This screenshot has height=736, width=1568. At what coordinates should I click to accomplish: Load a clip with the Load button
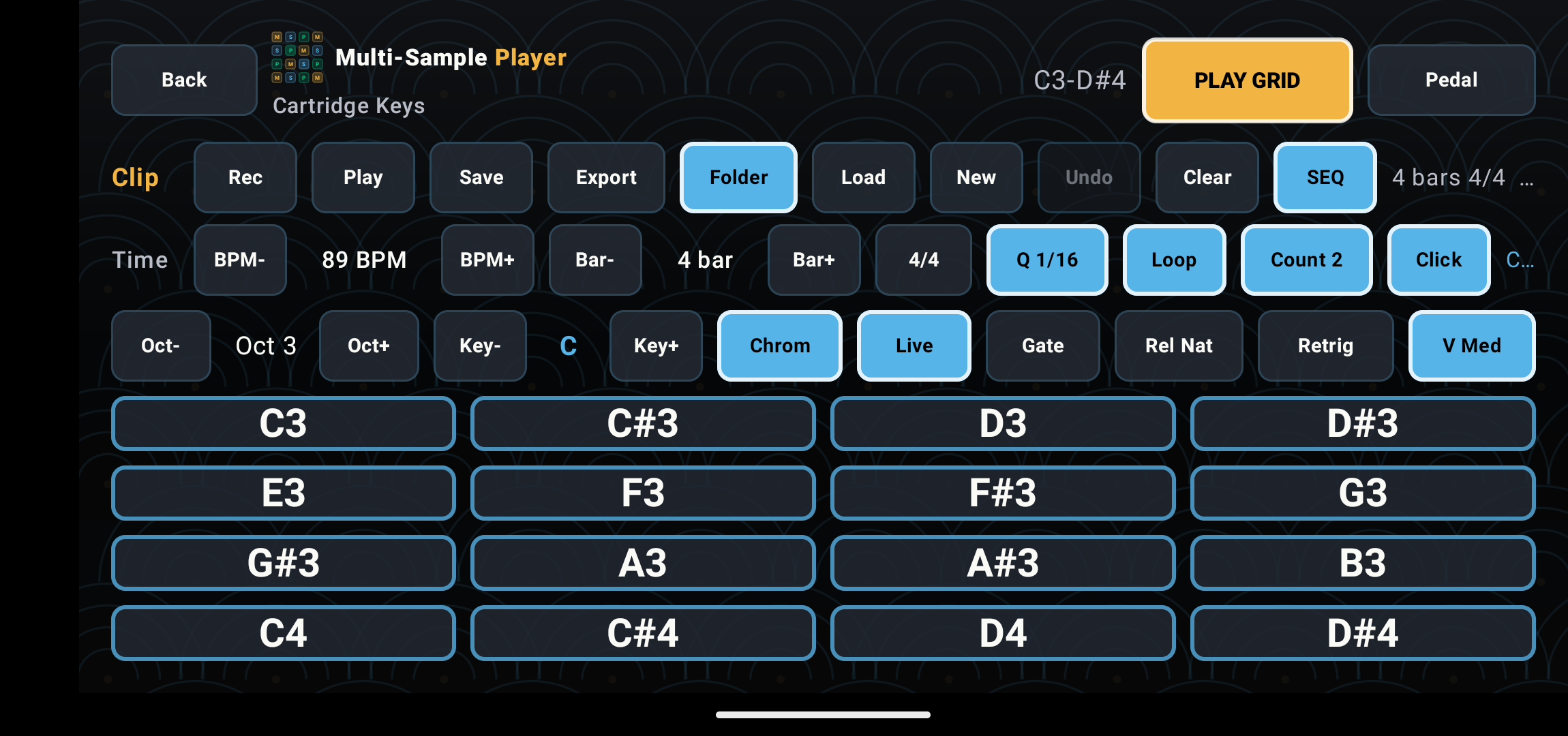pyautogui.click(x=863, y=177)
